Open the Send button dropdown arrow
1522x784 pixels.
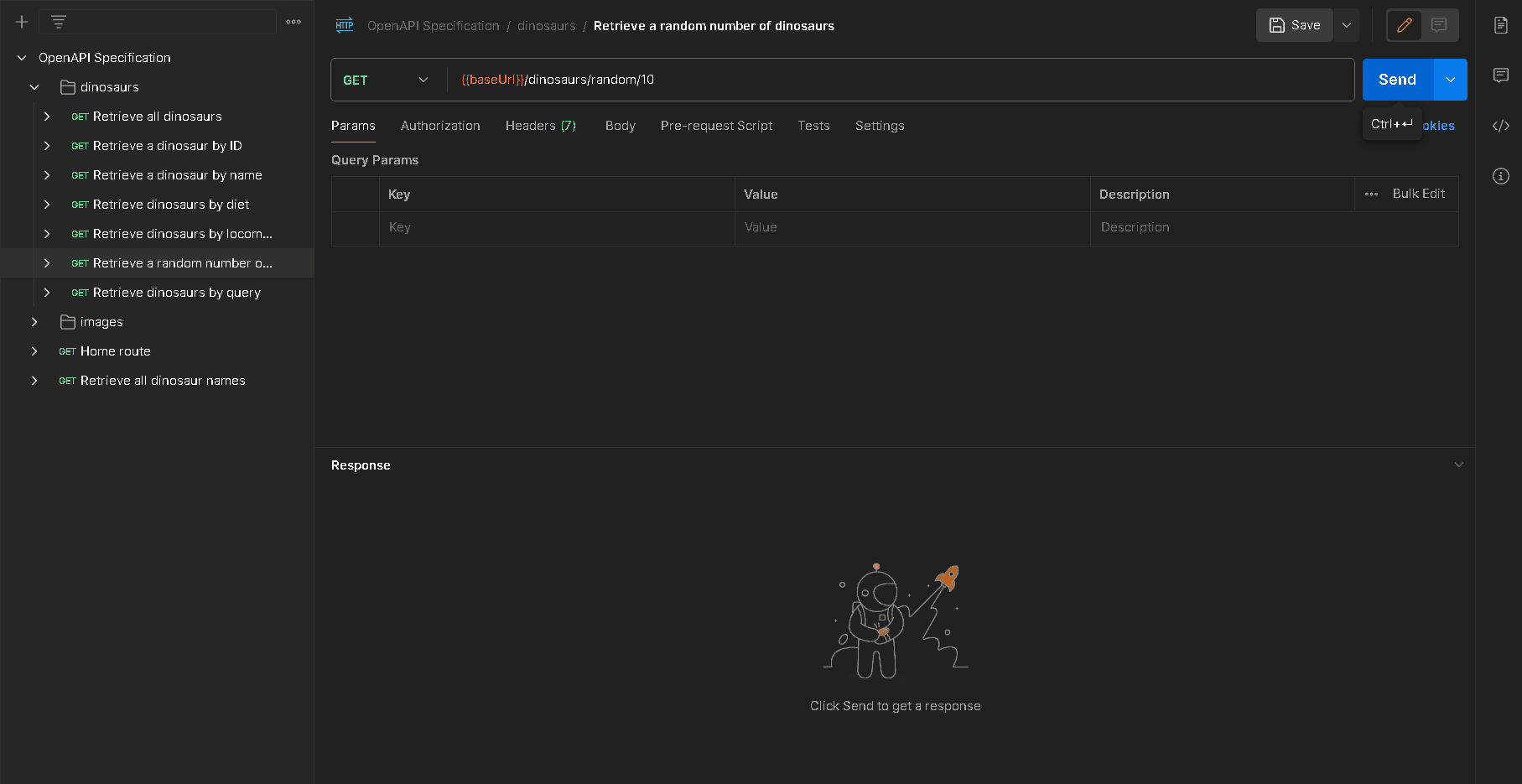tap(1451, 80)
